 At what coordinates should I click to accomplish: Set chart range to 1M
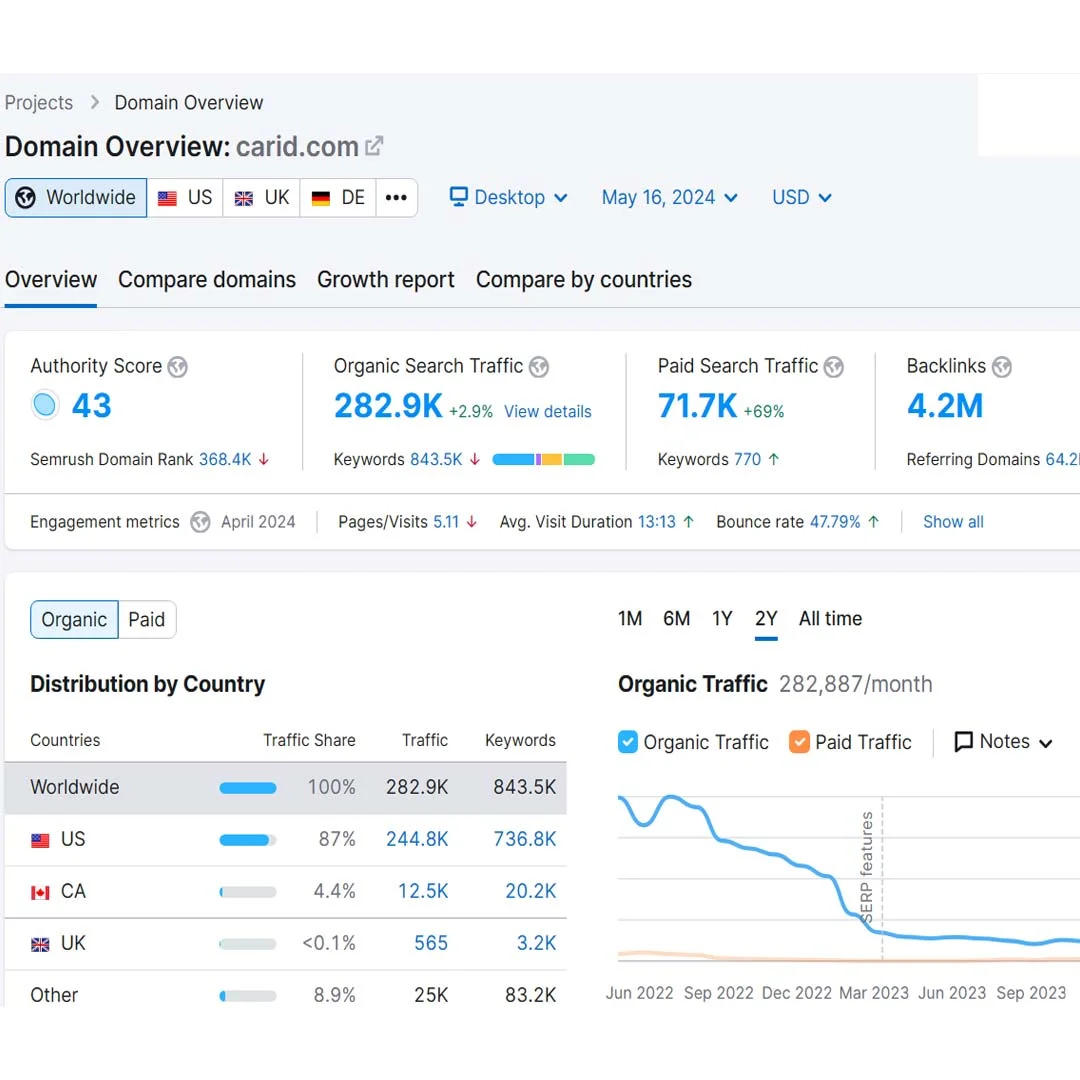(630, 619)
